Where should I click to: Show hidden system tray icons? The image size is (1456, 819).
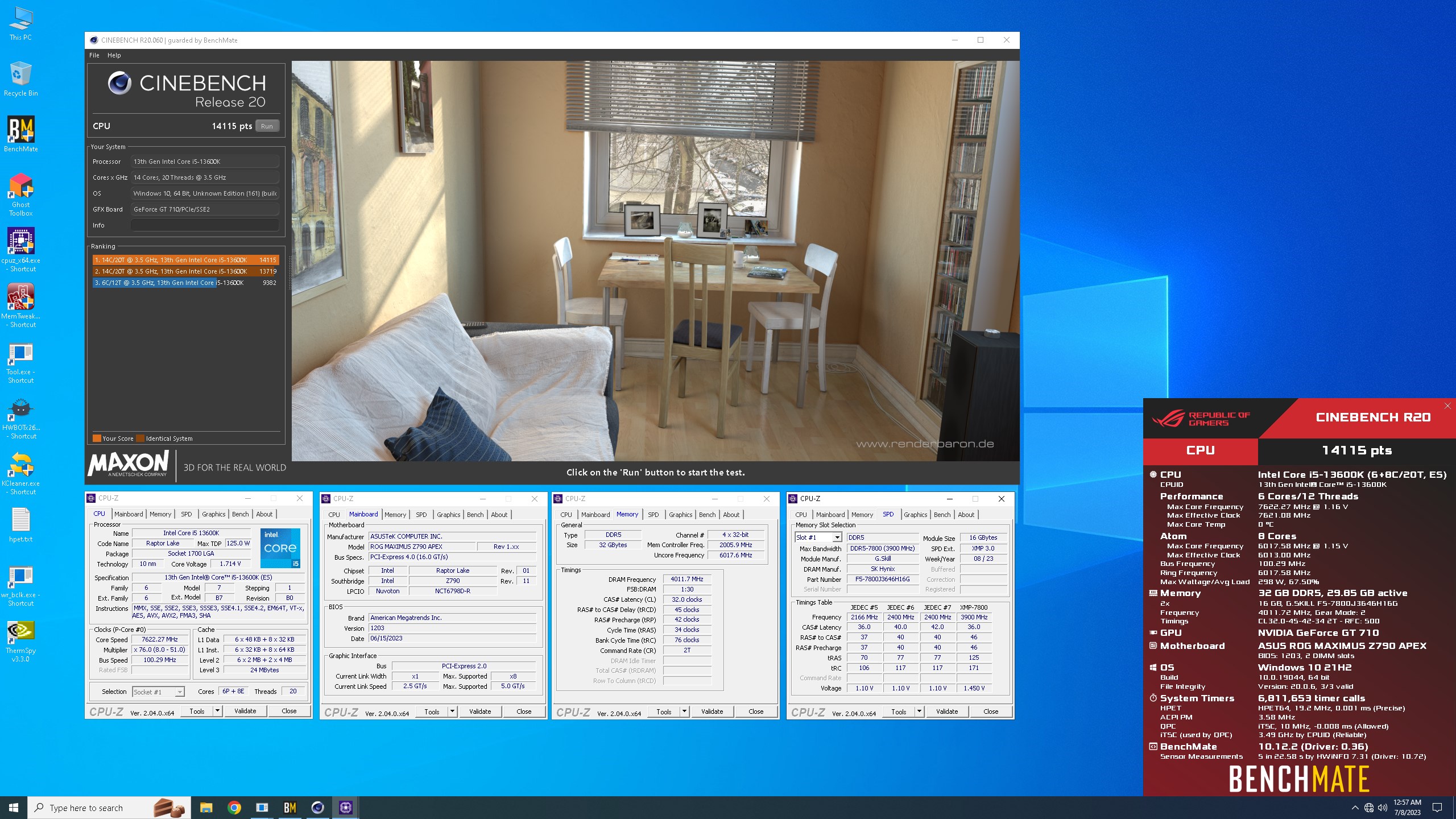[x=1355, y=808]
